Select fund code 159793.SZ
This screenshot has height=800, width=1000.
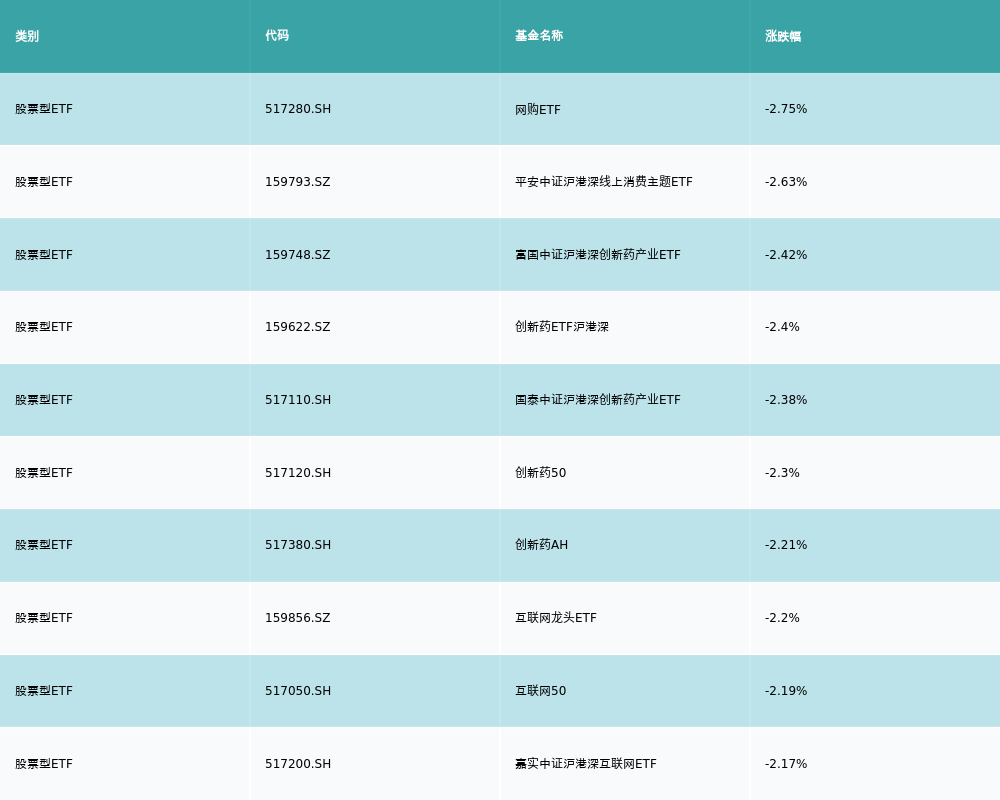tap(298, 182)
